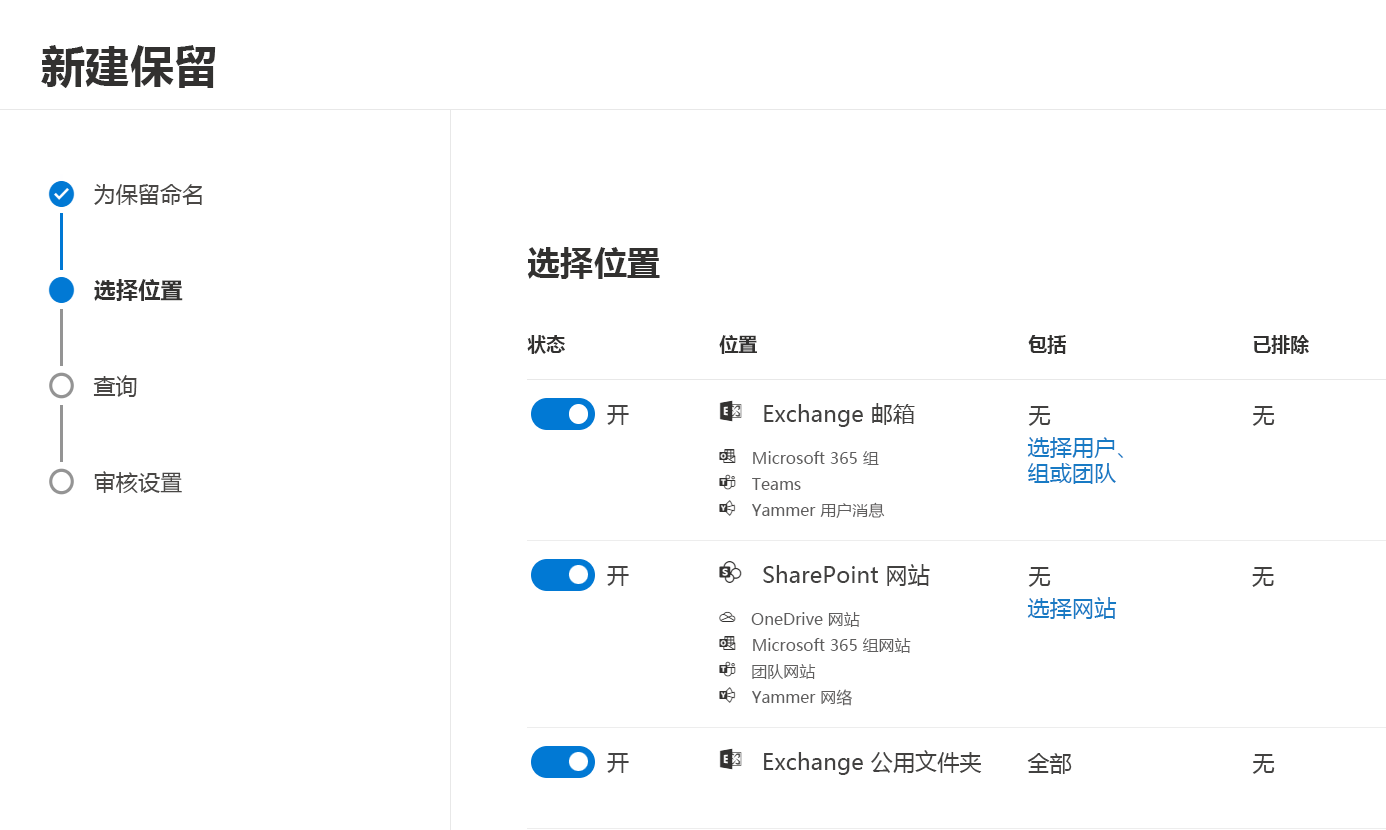The width and height of the screenshot is (1386, 830).
Task: Click 无 under 已排除 for SharePoint 网站
Action: [x=1263, y=576]
